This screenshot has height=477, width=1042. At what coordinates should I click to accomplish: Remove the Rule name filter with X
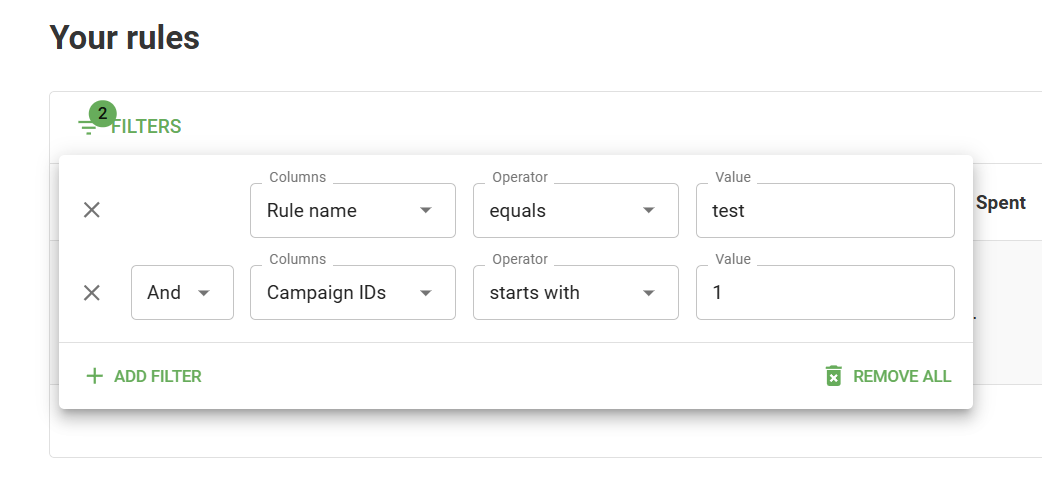[91, 210]
